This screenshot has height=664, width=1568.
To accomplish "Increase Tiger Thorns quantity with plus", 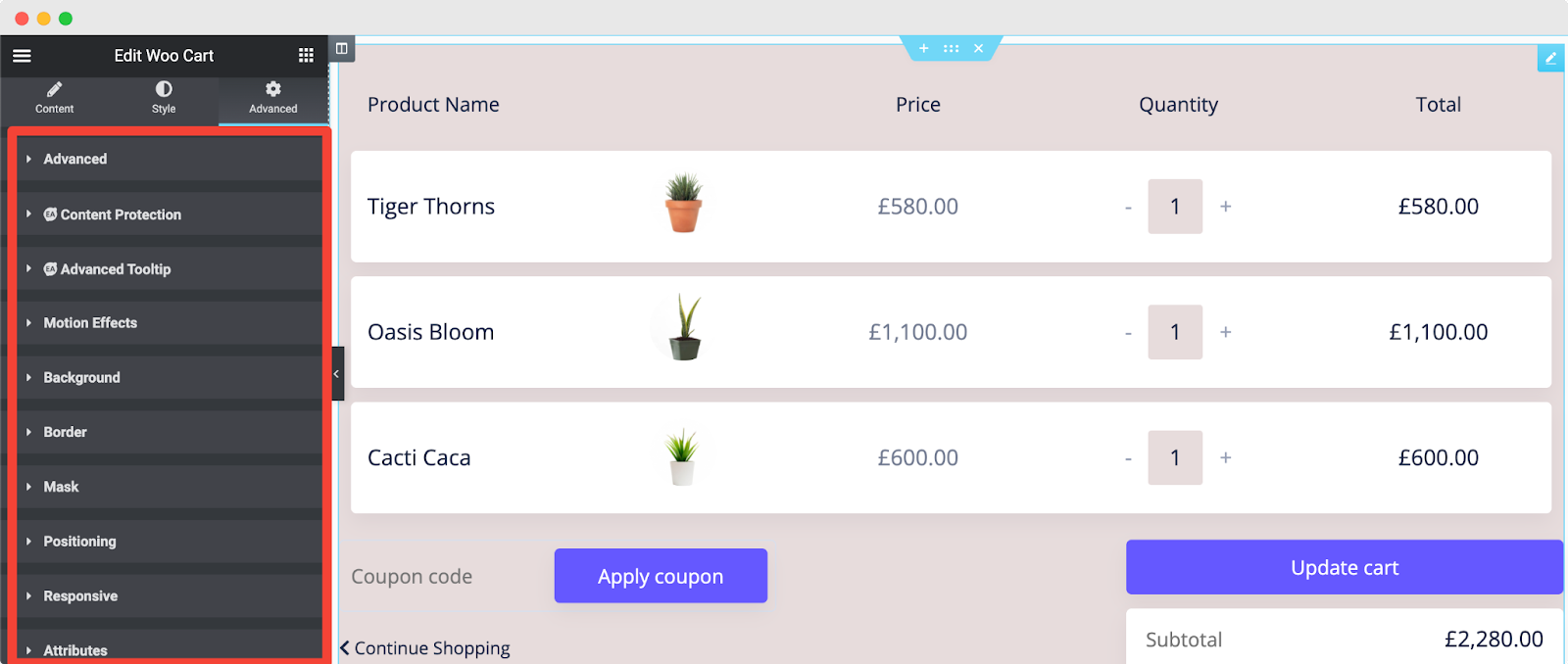I will [x=1225, y=207].
